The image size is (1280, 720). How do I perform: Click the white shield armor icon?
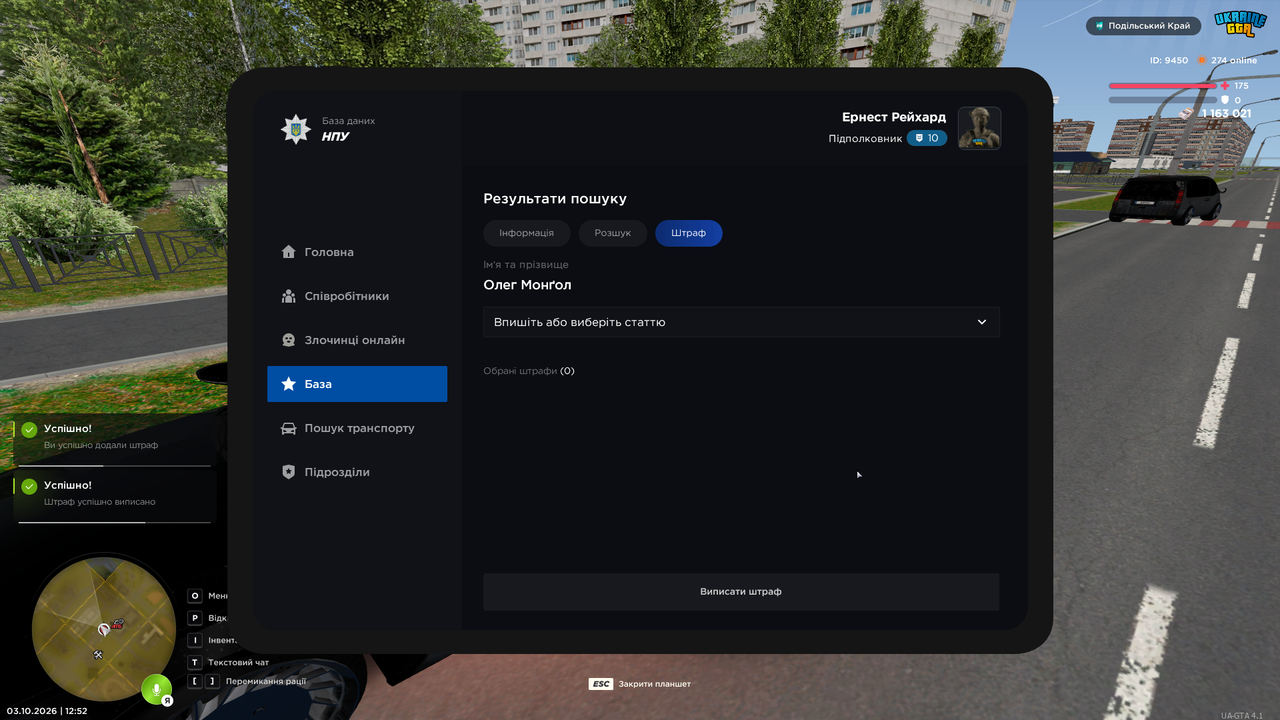pos(1225,100)
